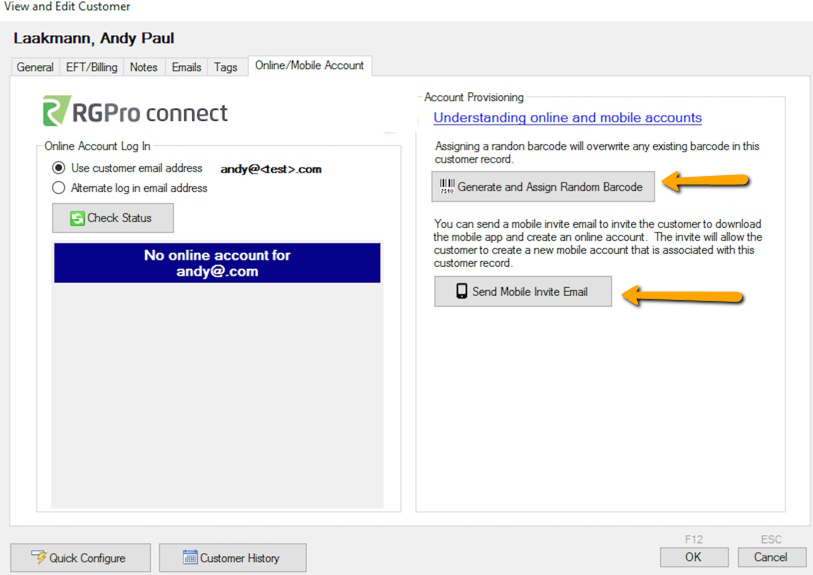This screenshot has height=575, width=813.
Task: Click the mobile invite explanation paragraph
Action: [x=598, y=243]
